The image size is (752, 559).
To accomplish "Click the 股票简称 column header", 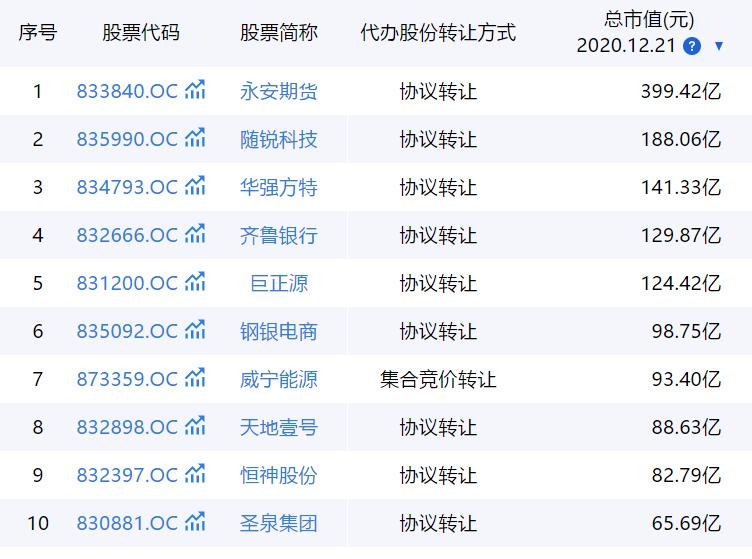I will coord(279,33).
